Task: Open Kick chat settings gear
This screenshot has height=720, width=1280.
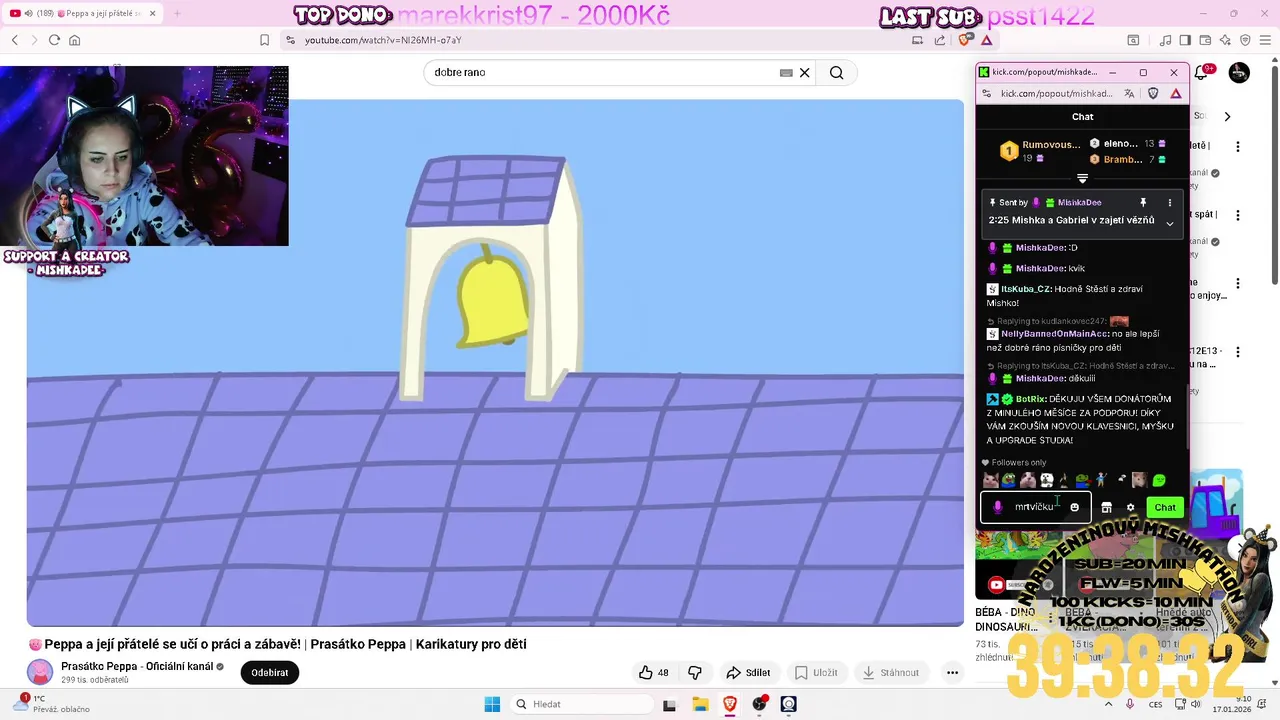Action: click(1130, 507)
